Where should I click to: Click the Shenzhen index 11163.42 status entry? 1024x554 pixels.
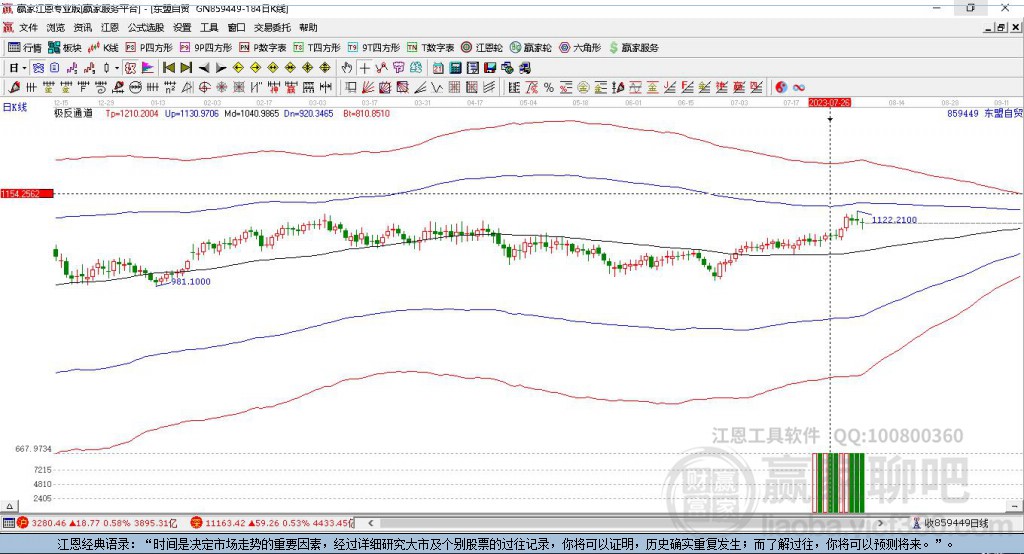click(x=272, y=523)
